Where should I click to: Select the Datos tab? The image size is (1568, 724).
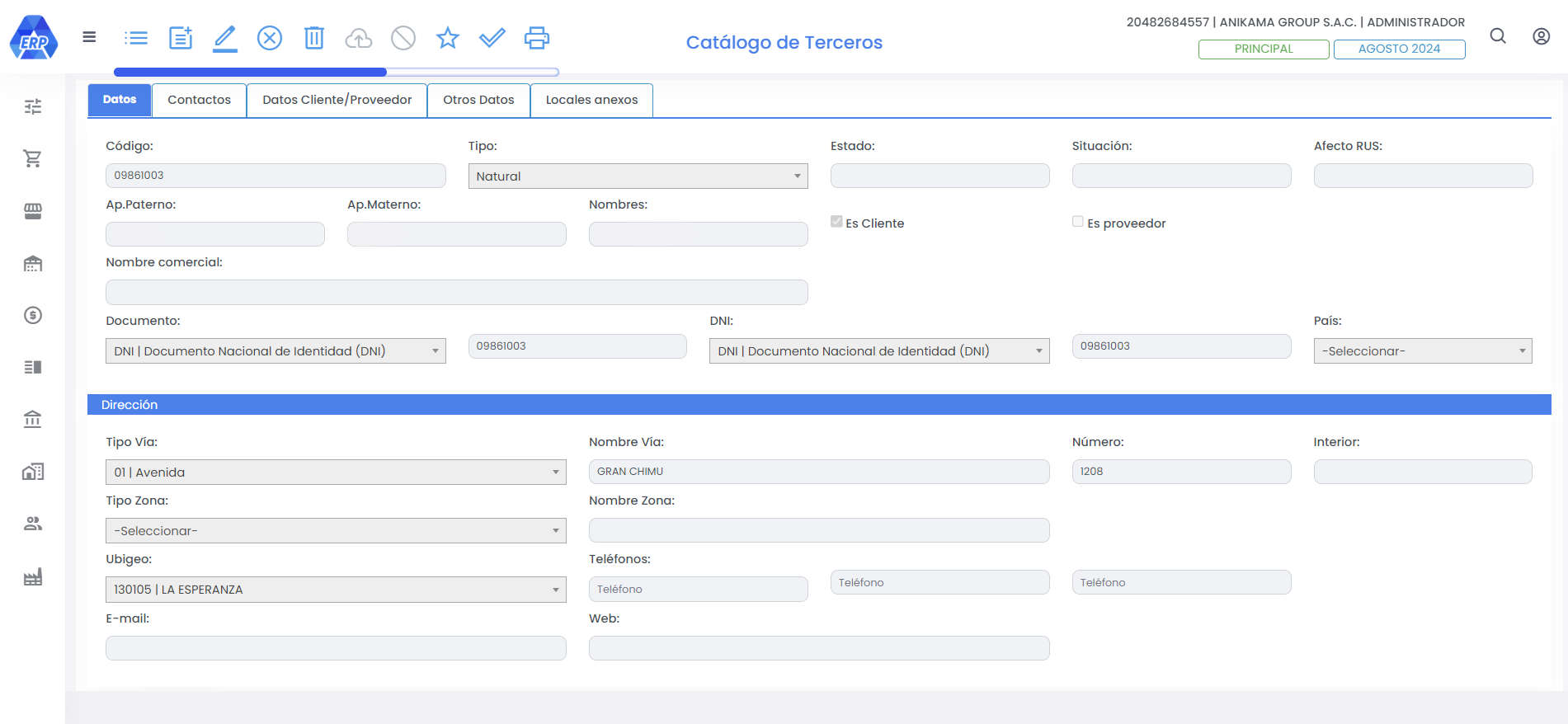click(x=120, y=100)
